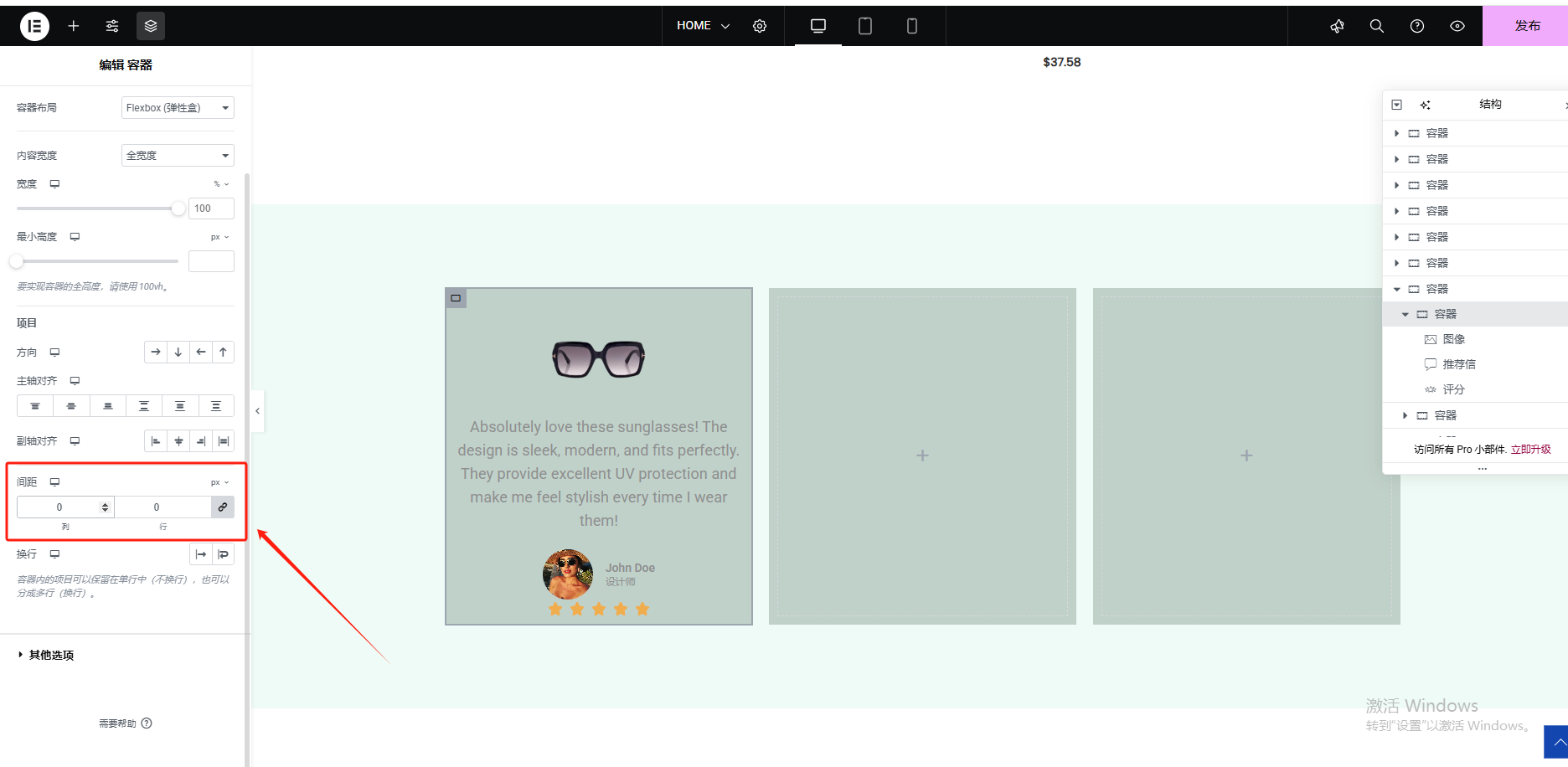This screenshot has width=1568, height=767.
Task: Click the 立即升级 upgrade link
Action: coord(1530,450)
